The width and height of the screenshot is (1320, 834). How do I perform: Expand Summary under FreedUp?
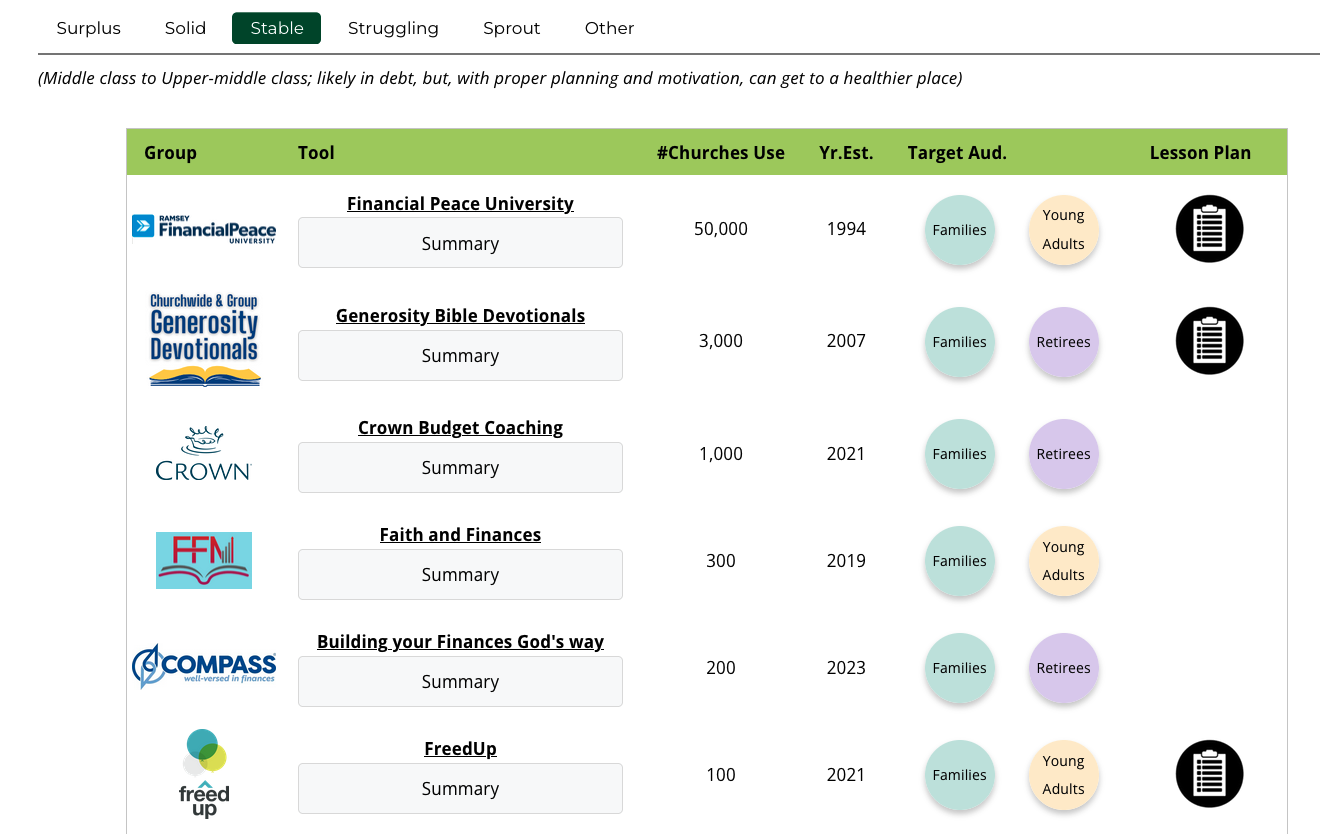tap(460, 788)
